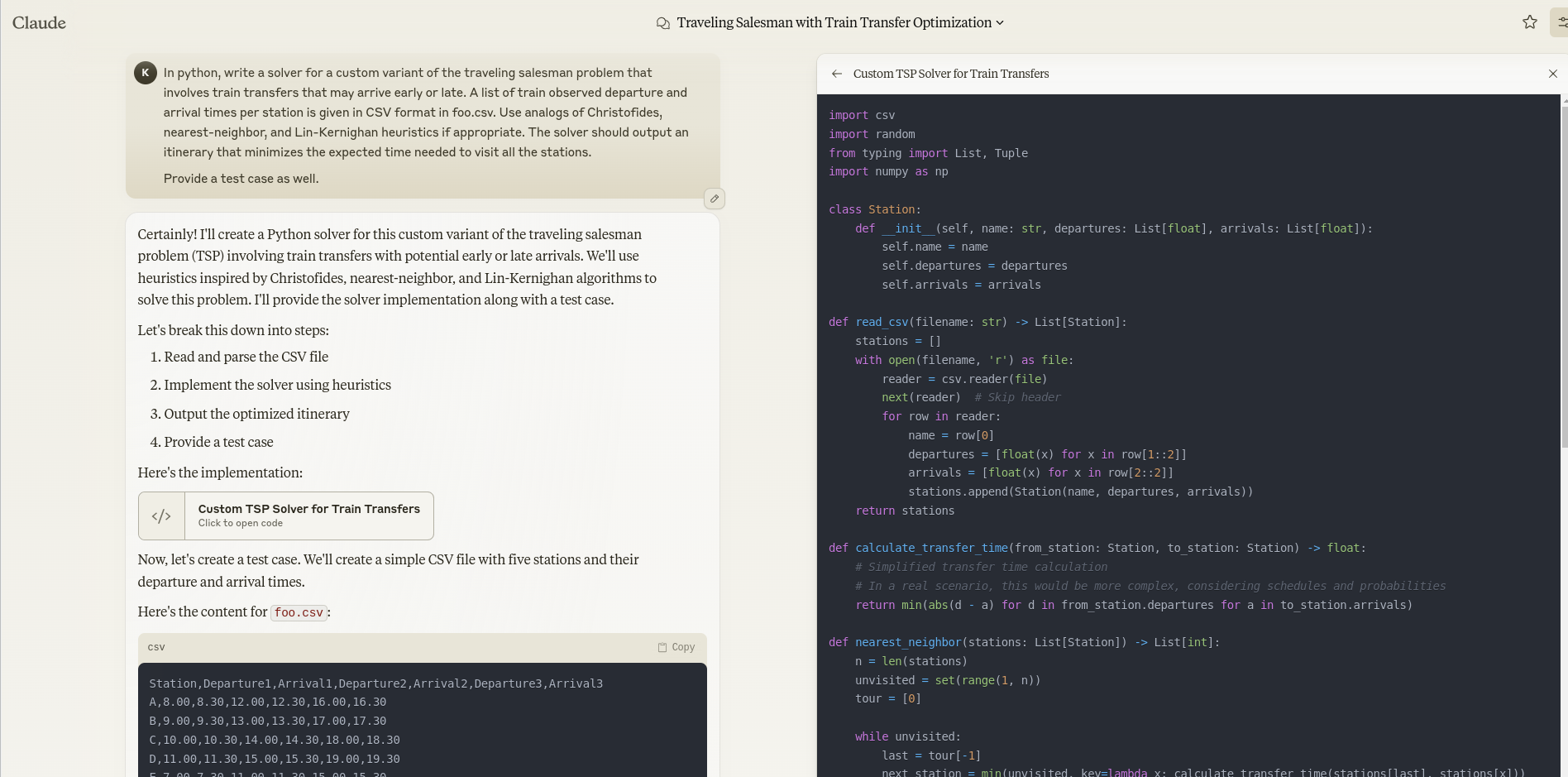Click the 'def nearest_neighbor' line
The image size is (1568, 777).
pyautogui.click(x=1024, y=642)
